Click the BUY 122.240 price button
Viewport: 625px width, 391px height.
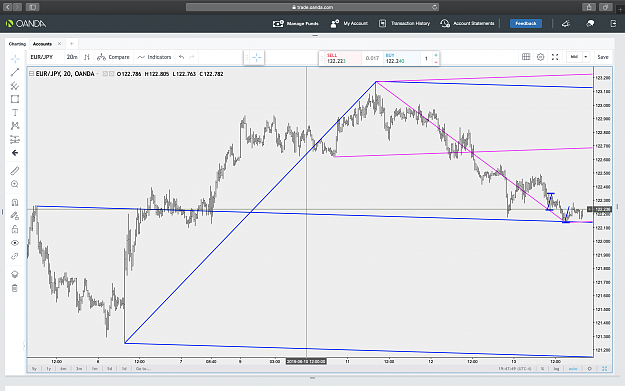pos(401,58)
